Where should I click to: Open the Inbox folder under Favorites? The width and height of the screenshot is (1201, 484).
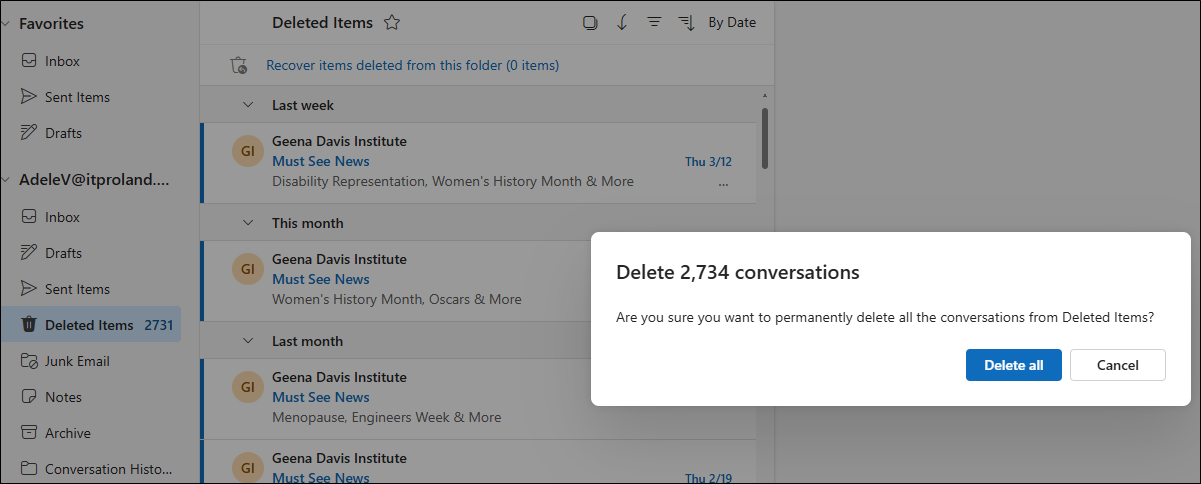click(62, 61)
